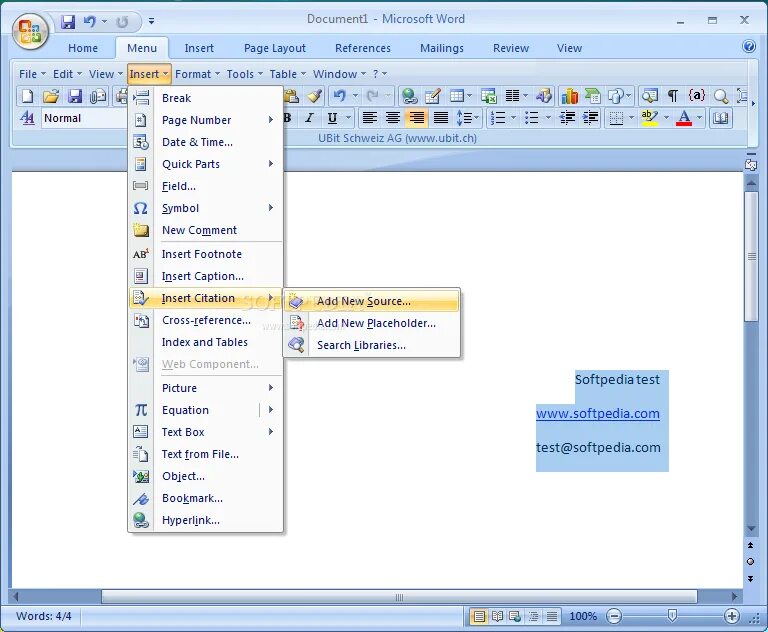
Task: Undo from the toolbar arrow icon
Action: point(339,96)
